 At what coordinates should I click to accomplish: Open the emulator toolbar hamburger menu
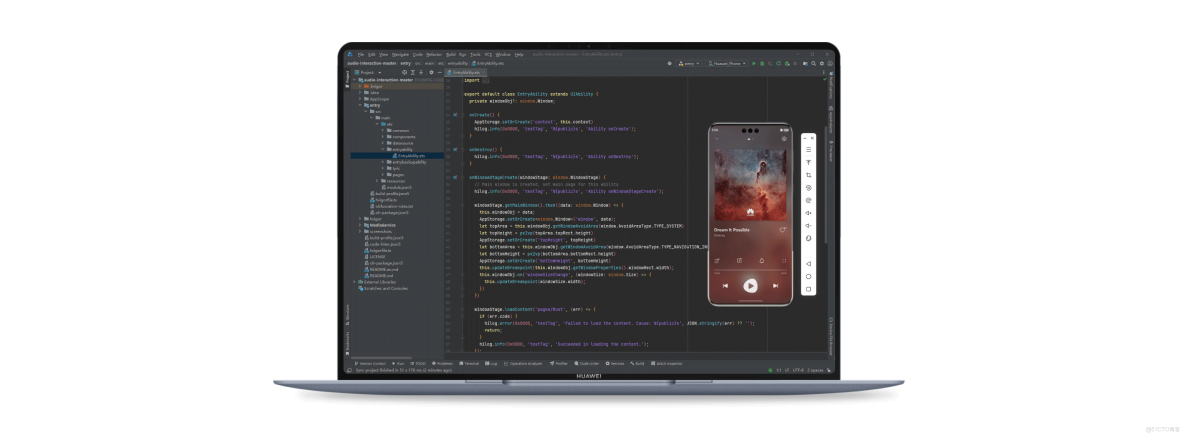click(809, 150)
